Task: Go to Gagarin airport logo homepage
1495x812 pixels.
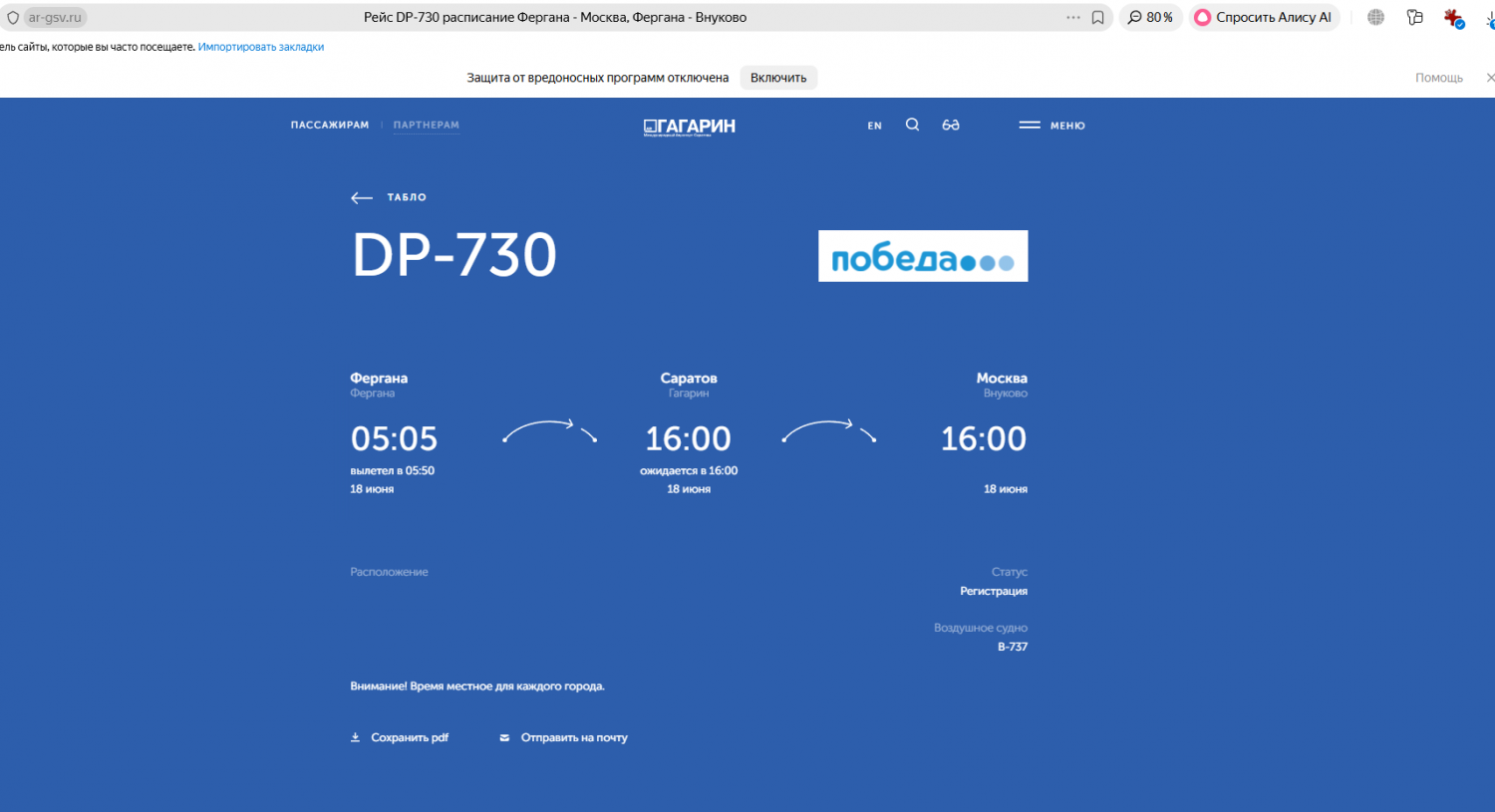Action: click(x=690, y=127)
